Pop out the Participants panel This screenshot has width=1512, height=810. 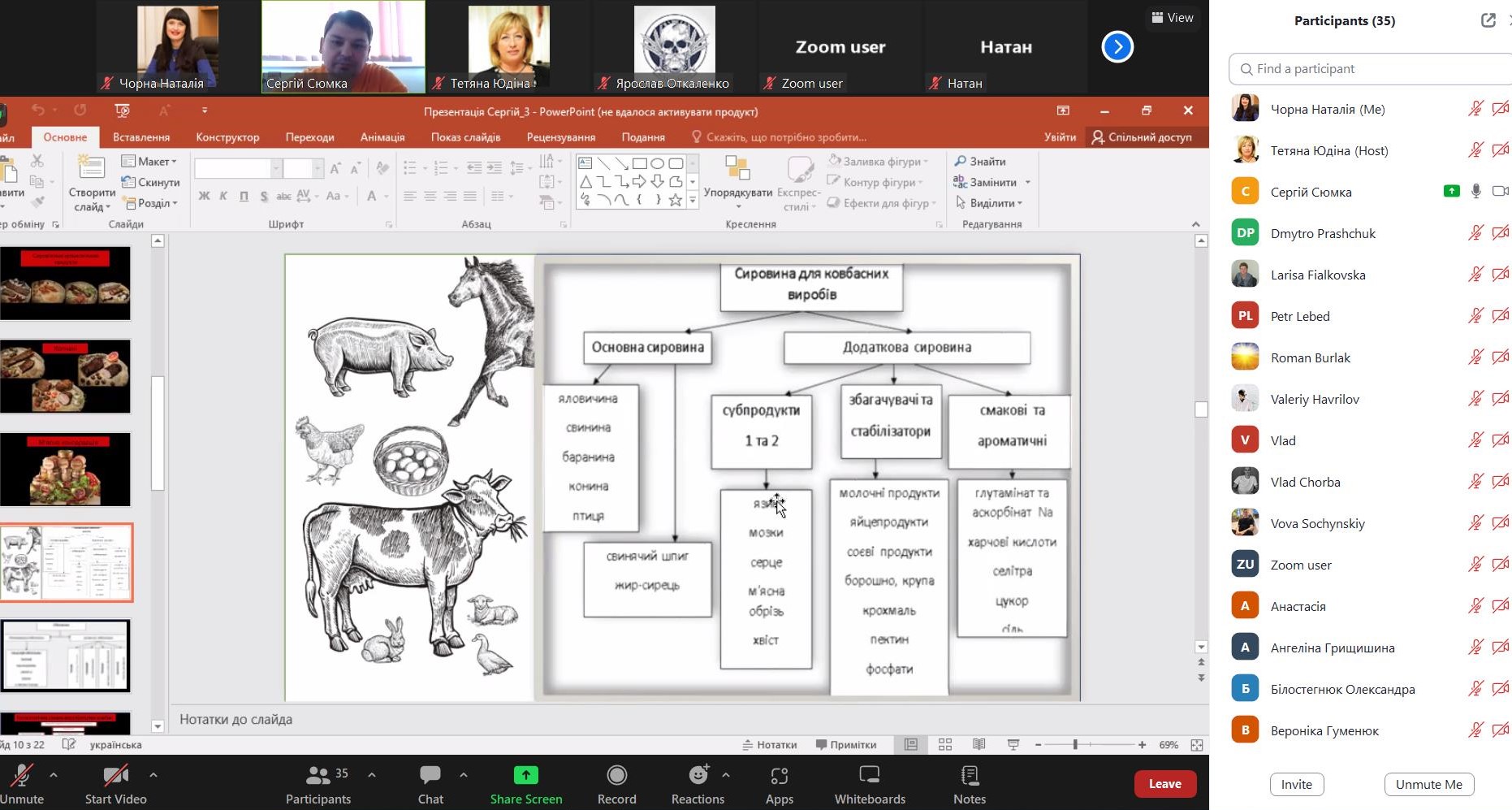[x=1488, y=21]
